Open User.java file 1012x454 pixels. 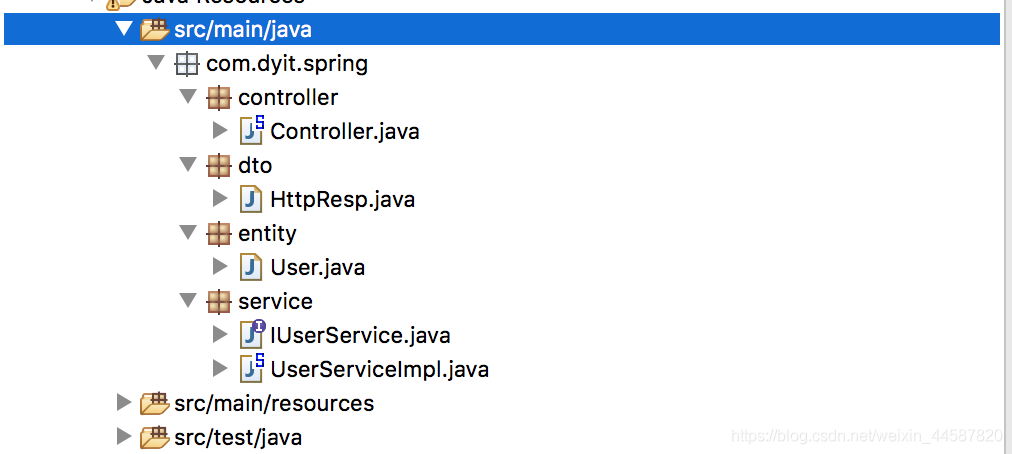318,267
